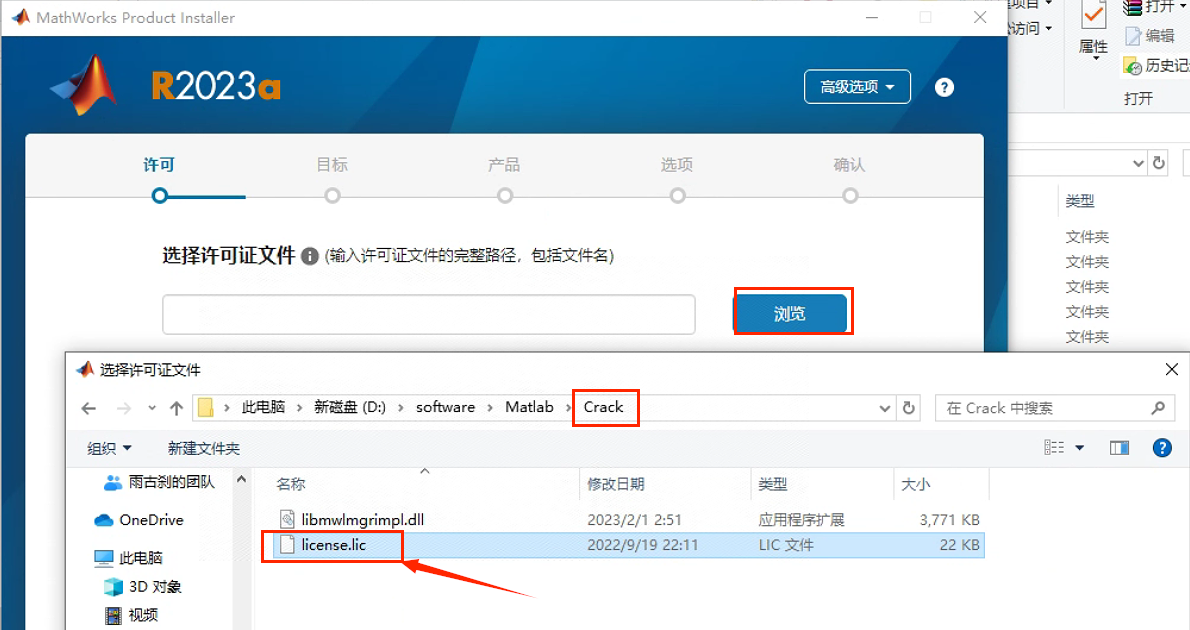Click the forward arrow in file dialog
Viewport: 1190px width, 630px height.
click(124, 408)
